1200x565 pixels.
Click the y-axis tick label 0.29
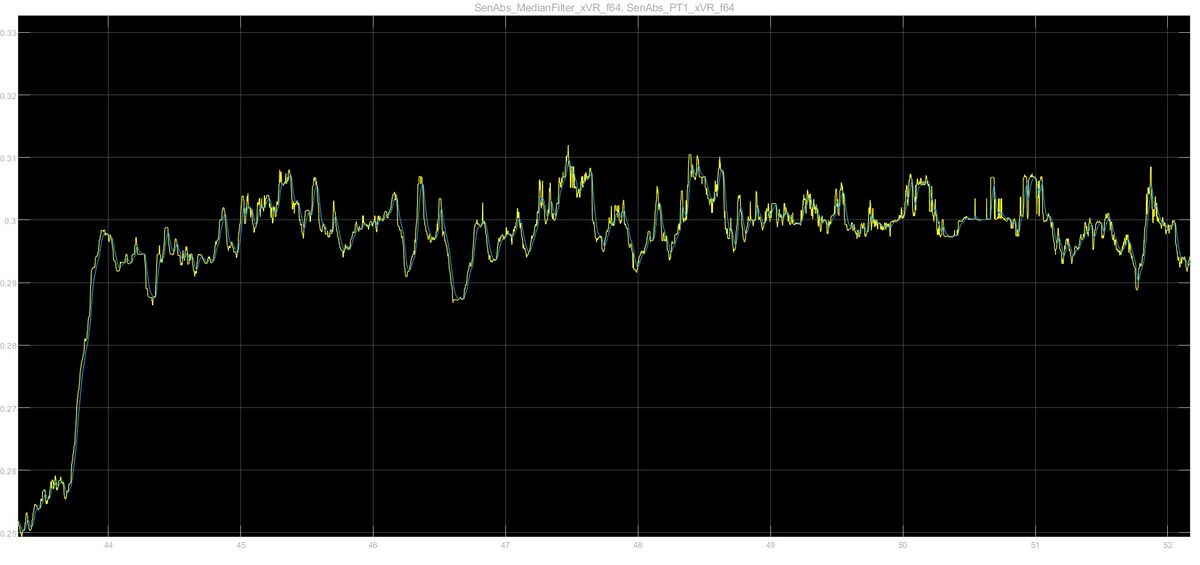coord(9,284)
